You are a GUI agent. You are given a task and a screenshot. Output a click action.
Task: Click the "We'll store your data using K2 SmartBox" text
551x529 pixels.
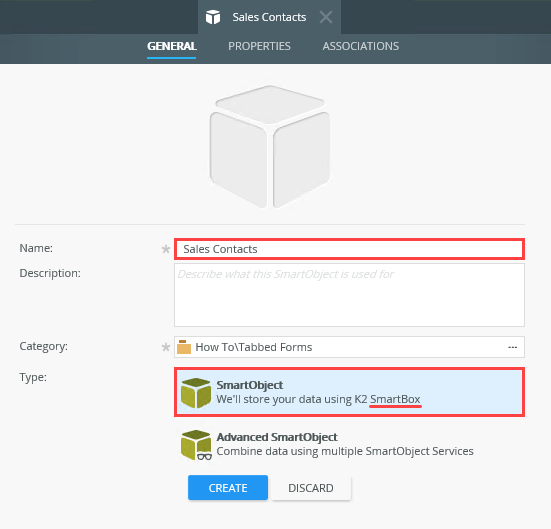[x=318, y=399]
